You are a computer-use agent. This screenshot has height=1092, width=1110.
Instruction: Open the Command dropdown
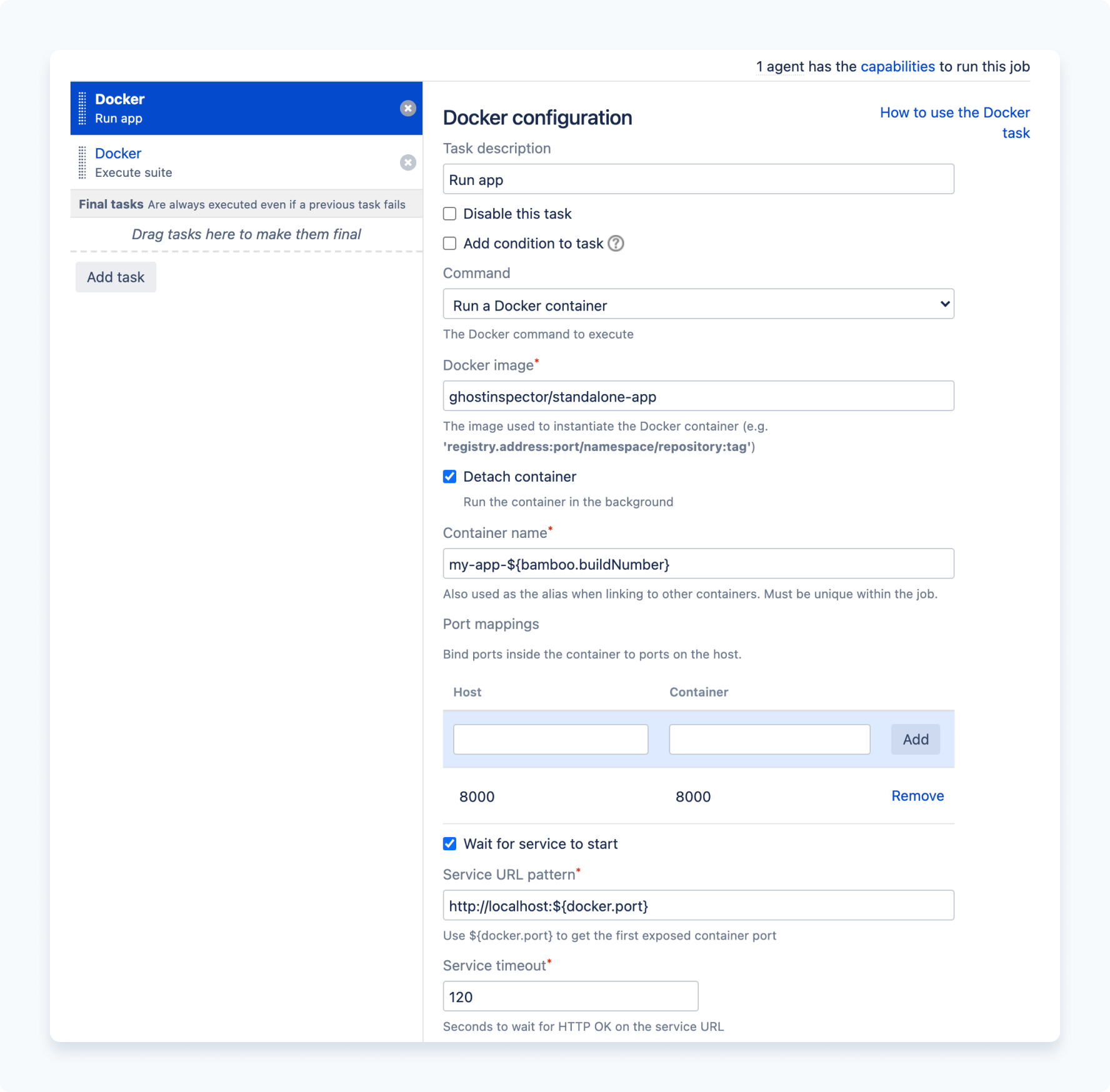click(x=698, y=304)
